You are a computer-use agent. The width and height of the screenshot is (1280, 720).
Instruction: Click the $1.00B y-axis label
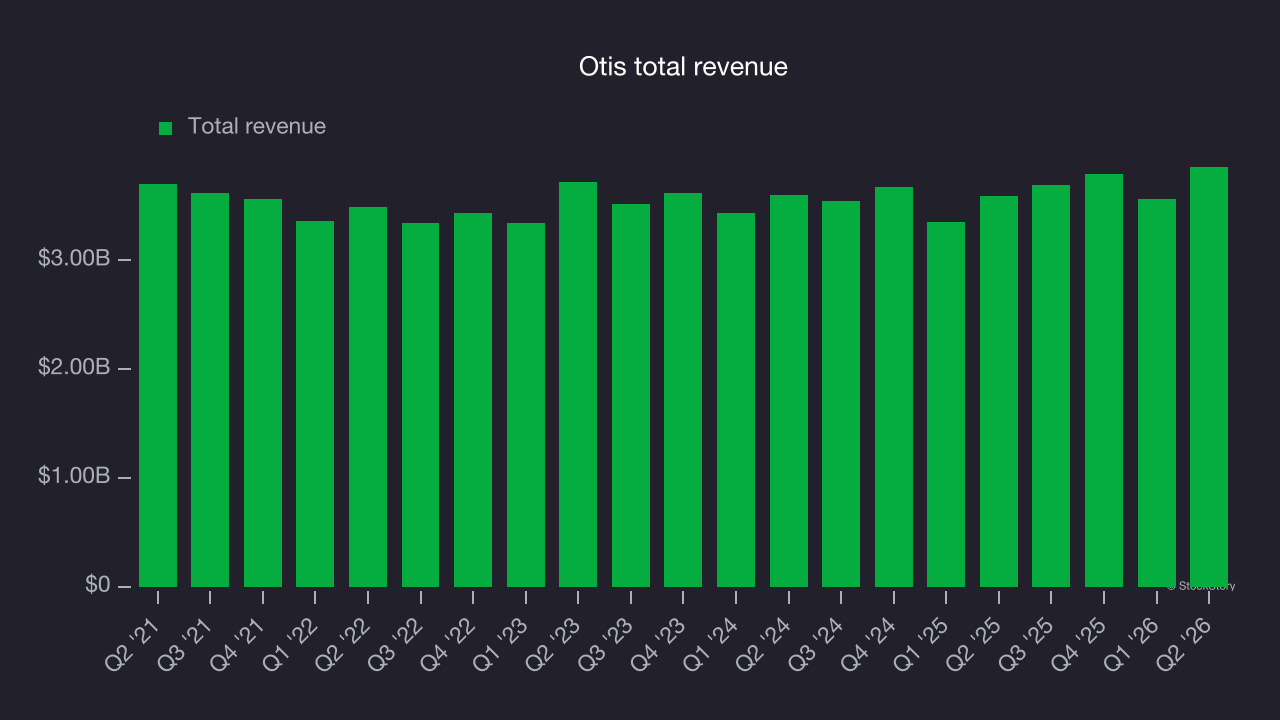point(74,476)
